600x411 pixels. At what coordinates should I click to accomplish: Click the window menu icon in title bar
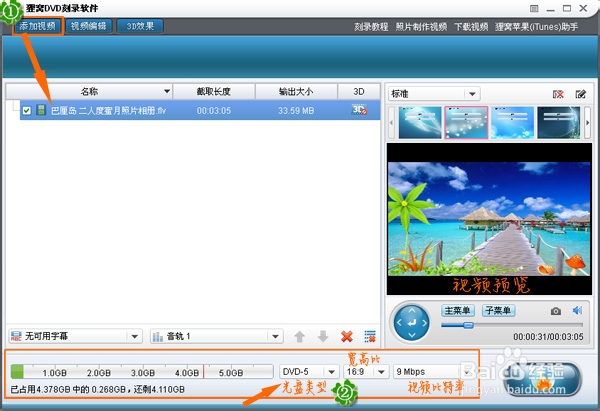(534, 8)
